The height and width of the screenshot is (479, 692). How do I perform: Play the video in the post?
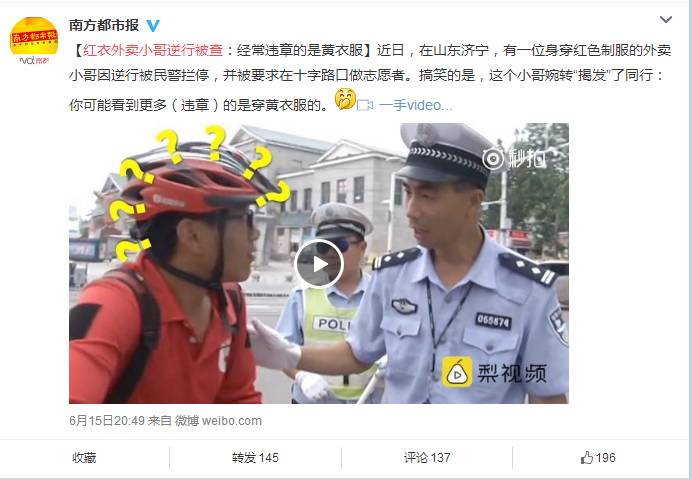click(319, 264)
